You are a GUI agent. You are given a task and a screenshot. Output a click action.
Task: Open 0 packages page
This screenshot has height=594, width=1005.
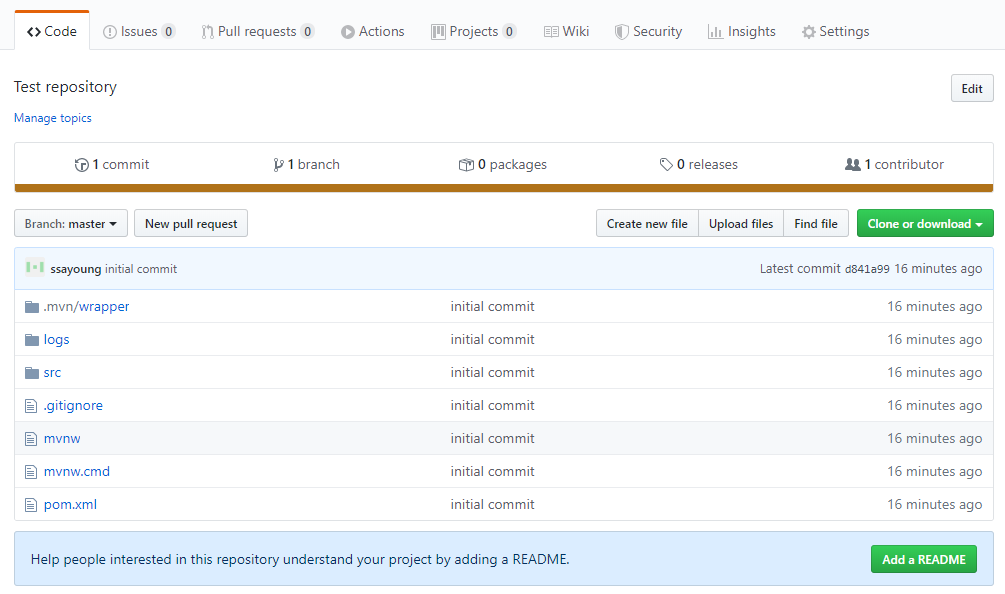pos(503,165)
